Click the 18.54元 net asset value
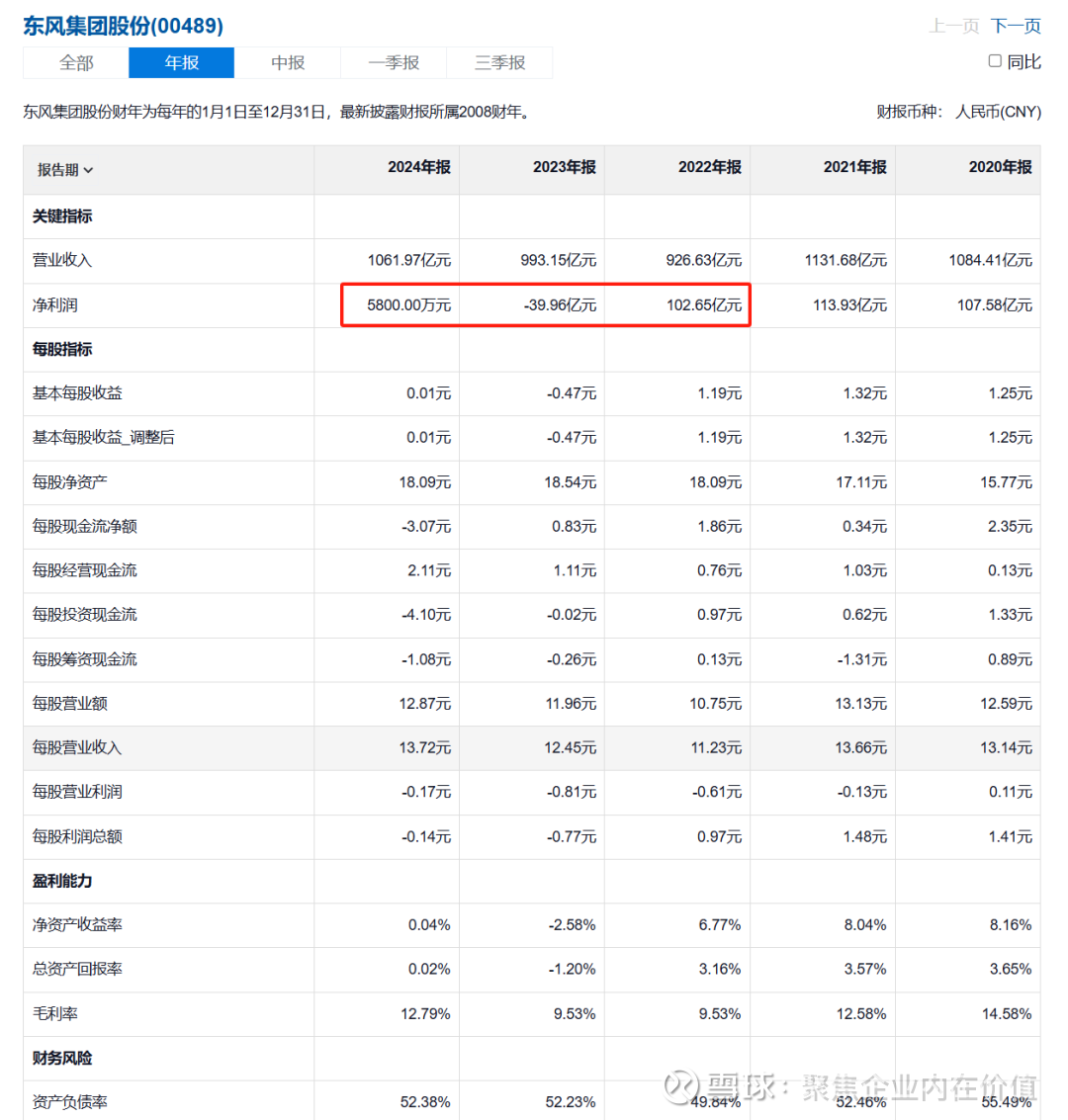 [x=570, y=482]
